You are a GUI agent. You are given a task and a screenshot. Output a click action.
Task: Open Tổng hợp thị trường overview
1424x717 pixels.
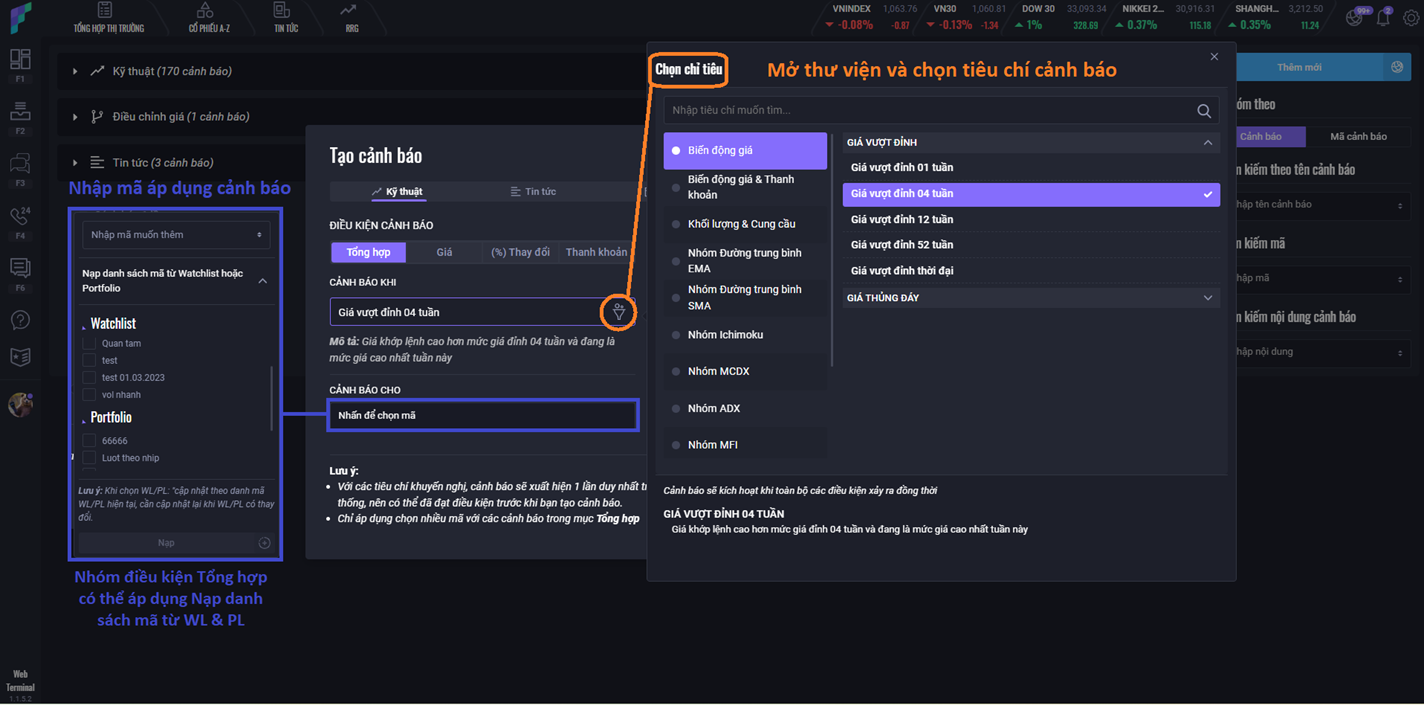pyautogui.click(x=108, y=18)
